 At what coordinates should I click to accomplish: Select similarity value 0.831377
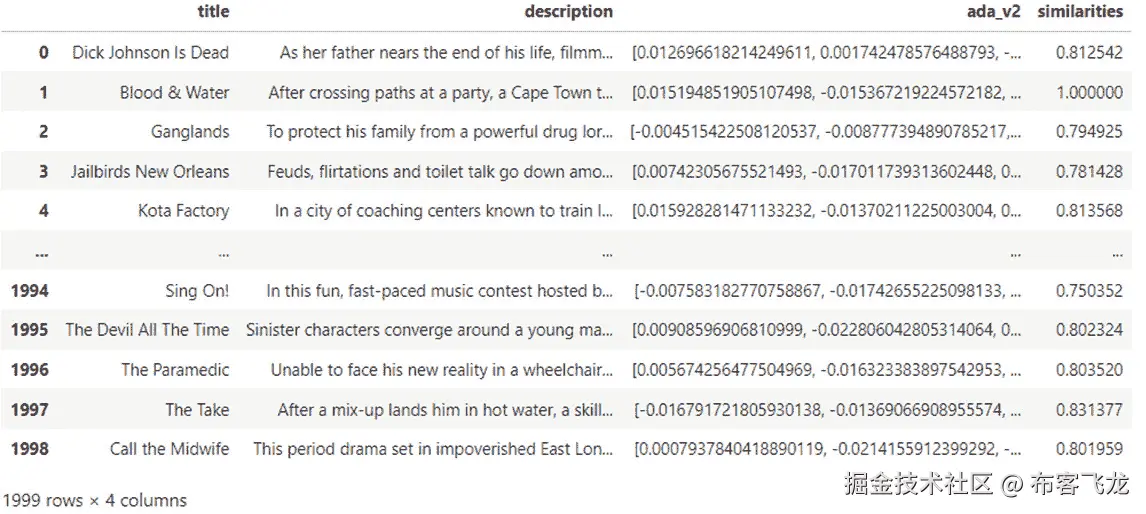click(1089, 409)
